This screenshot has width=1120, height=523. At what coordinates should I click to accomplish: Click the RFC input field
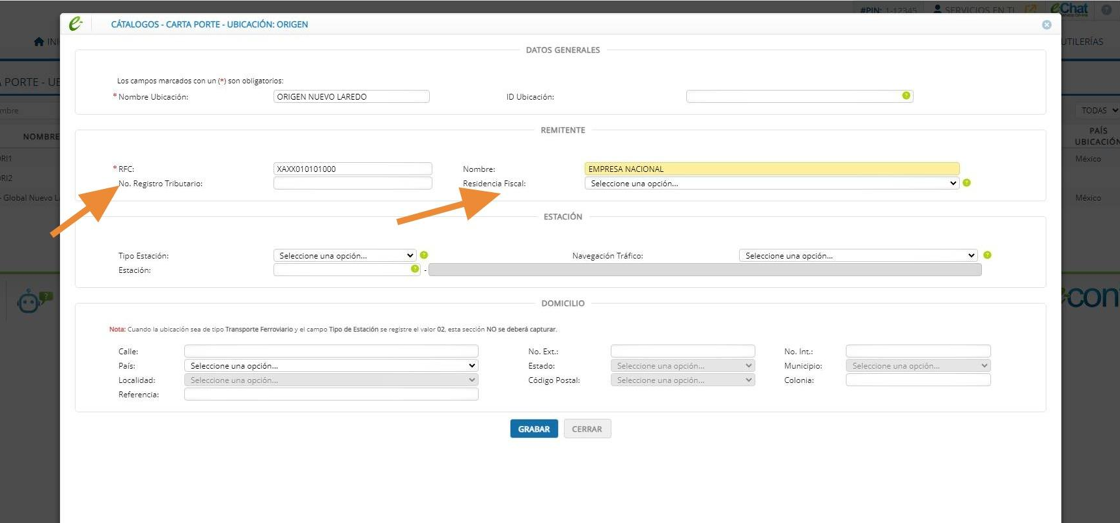(353, 169)
